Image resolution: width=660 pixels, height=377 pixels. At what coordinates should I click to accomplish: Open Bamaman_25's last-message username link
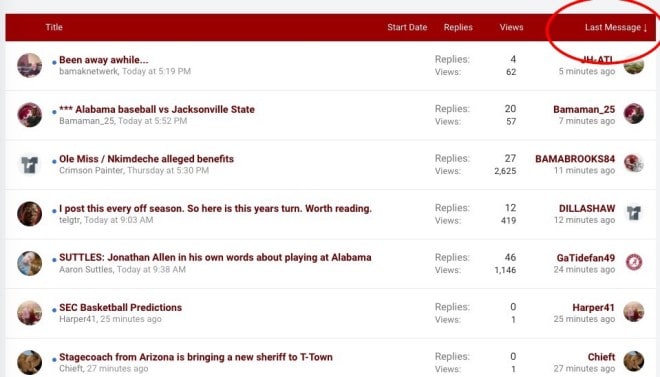tap(584, 109)
